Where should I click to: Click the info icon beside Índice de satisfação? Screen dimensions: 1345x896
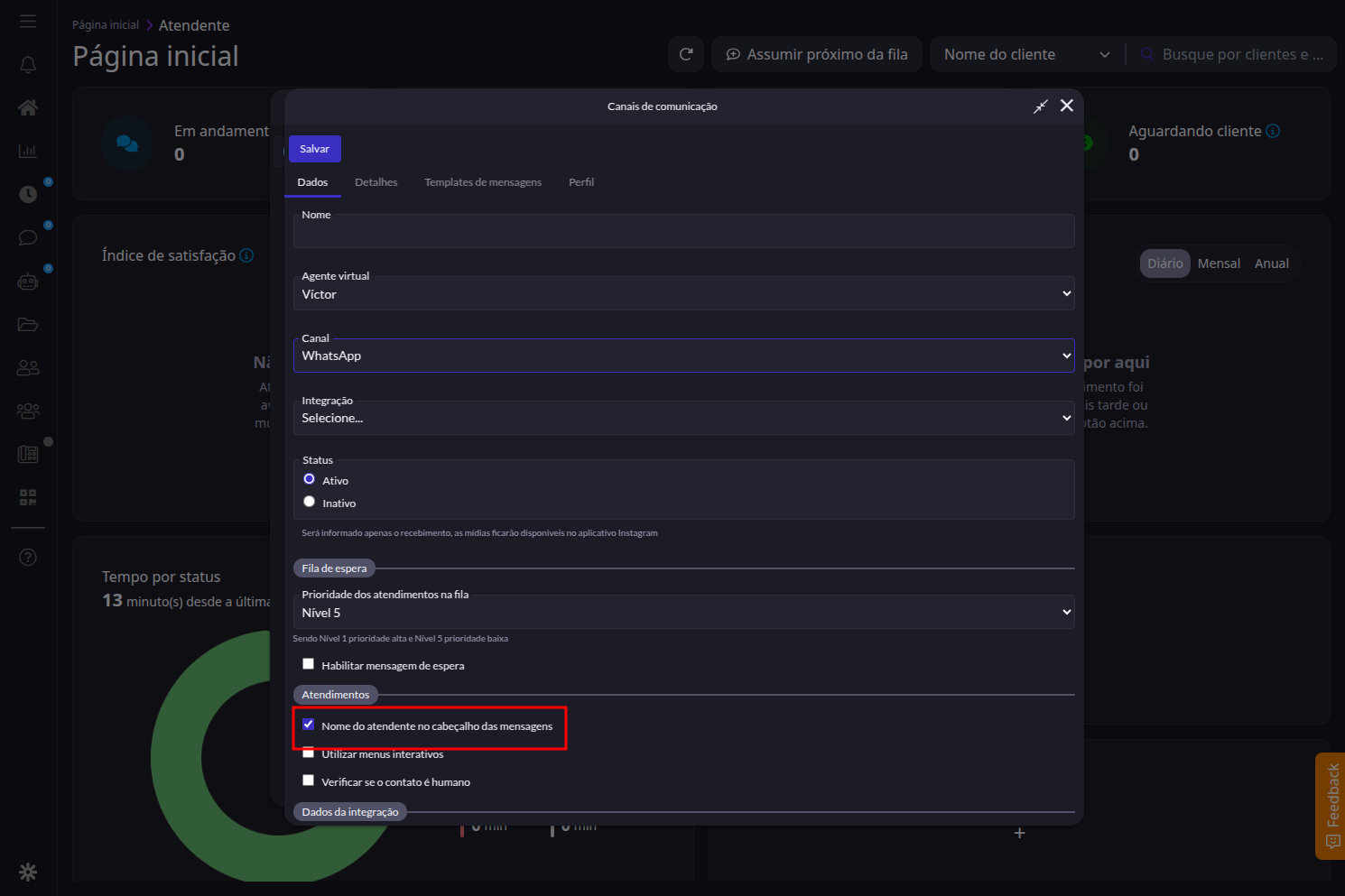[x=246, y=255]
